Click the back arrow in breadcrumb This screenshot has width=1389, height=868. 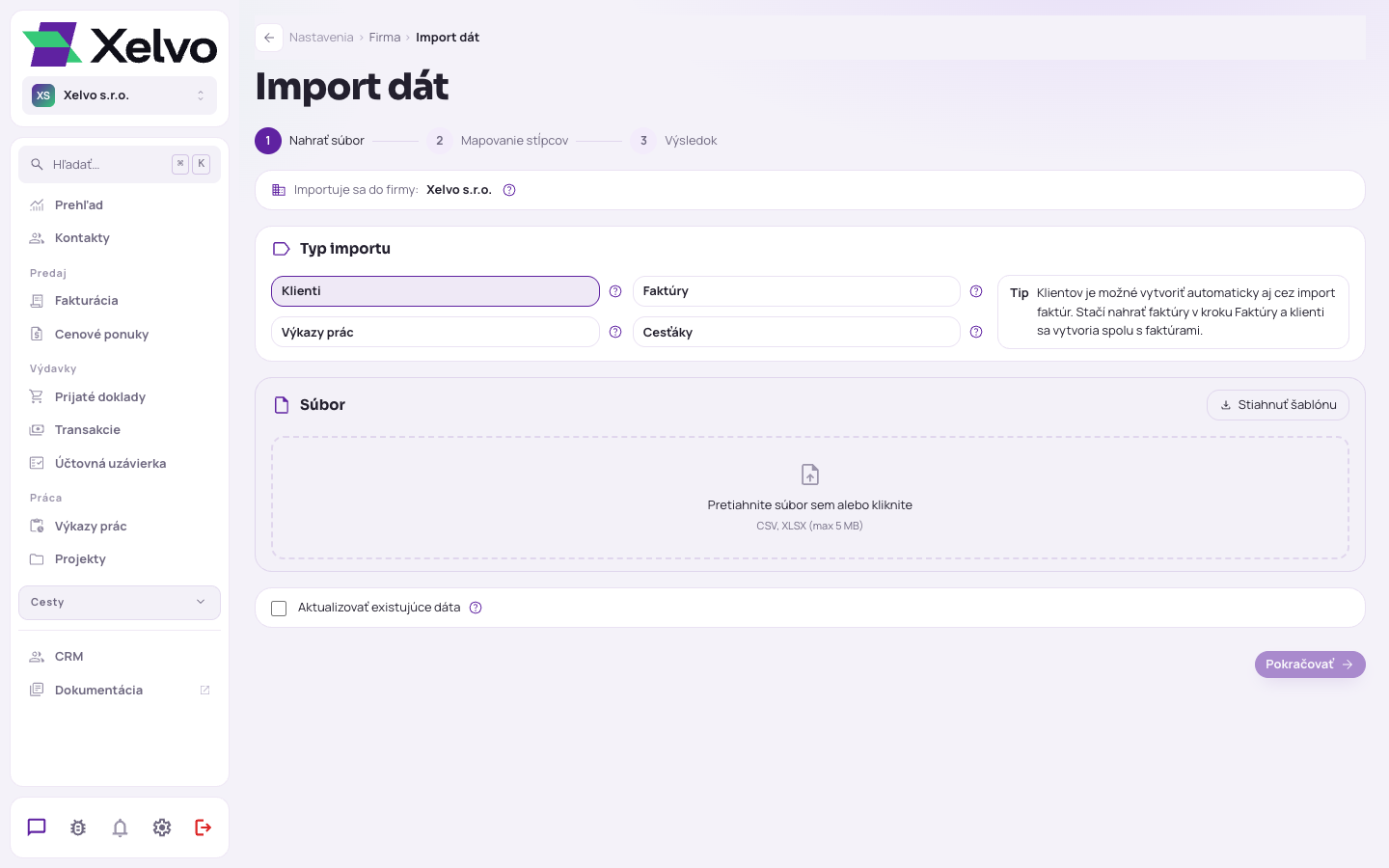click(x=269, y=38)
